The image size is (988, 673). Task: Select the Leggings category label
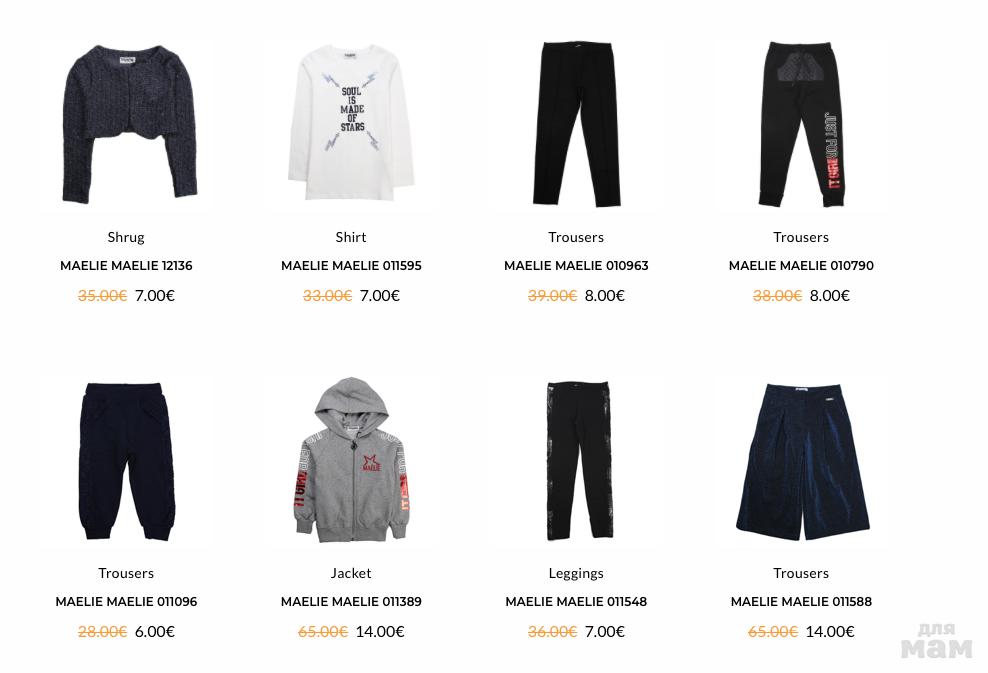[576, 573]
